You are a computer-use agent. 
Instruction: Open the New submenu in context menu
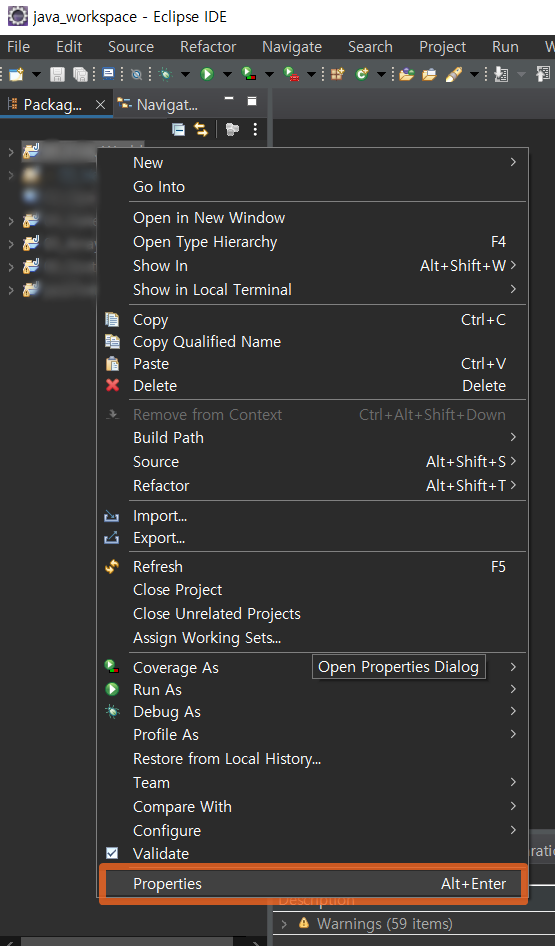(313, 163)
